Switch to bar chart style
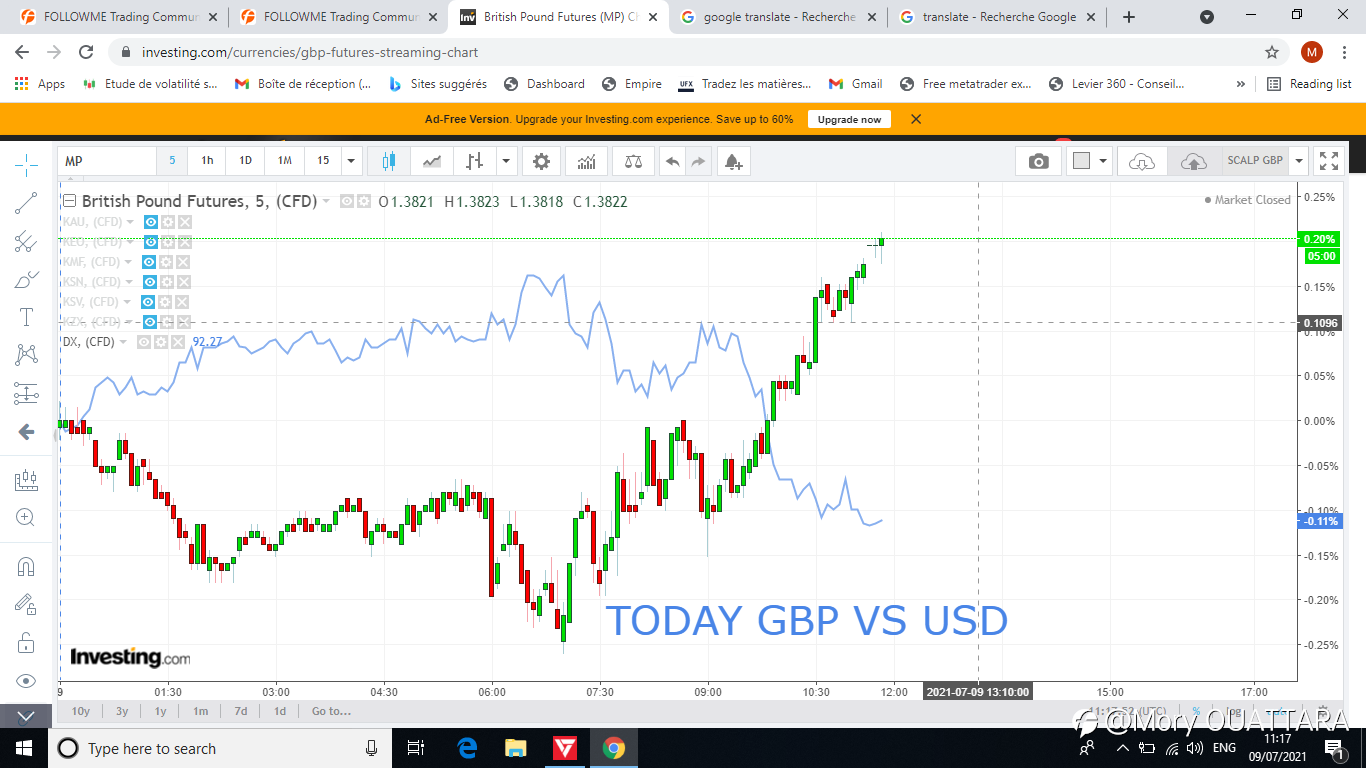1366x768 pixels. pos(475,161)
